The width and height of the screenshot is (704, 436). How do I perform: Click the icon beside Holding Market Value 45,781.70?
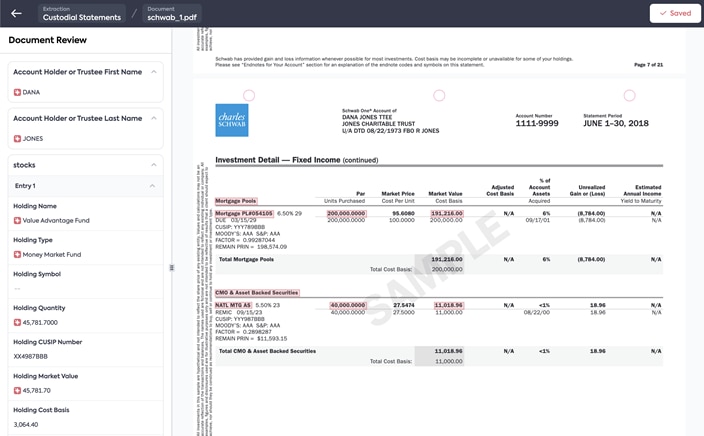[x=17, y=390]
